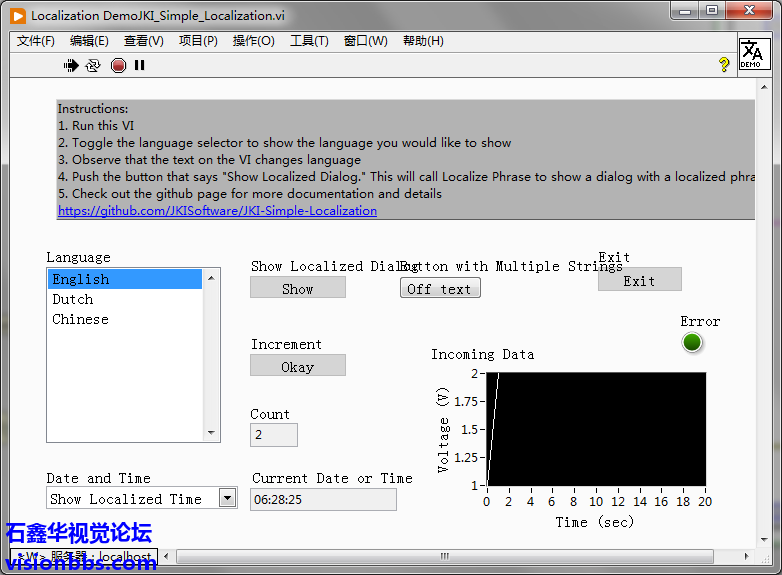Pause the VI with the pause icon
782x575 pixels.
coord(140,65)
